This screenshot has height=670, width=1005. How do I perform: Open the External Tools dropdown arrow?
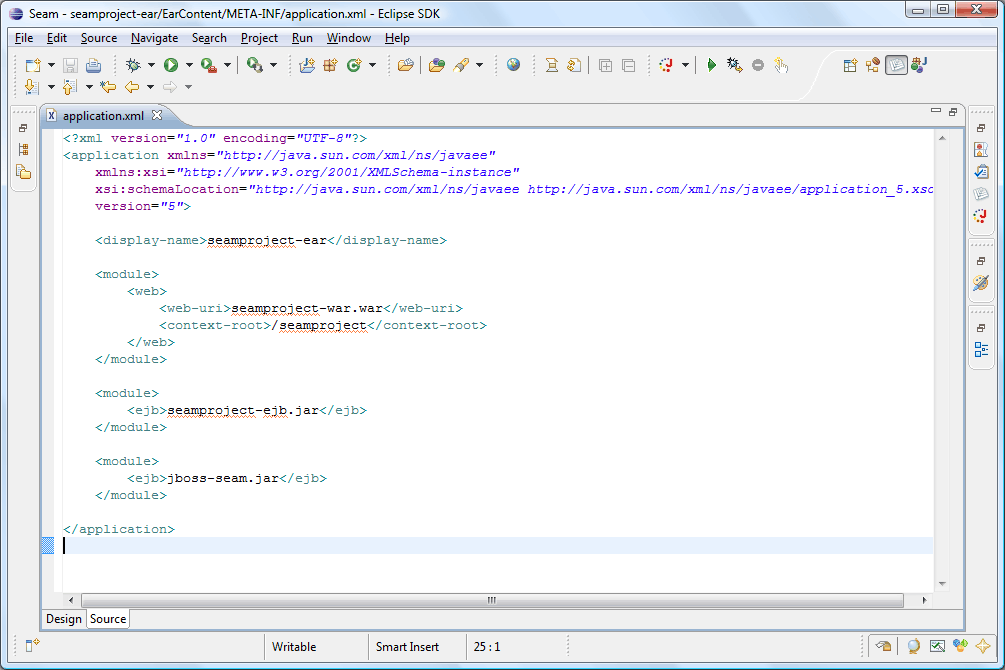coord(227,65)
